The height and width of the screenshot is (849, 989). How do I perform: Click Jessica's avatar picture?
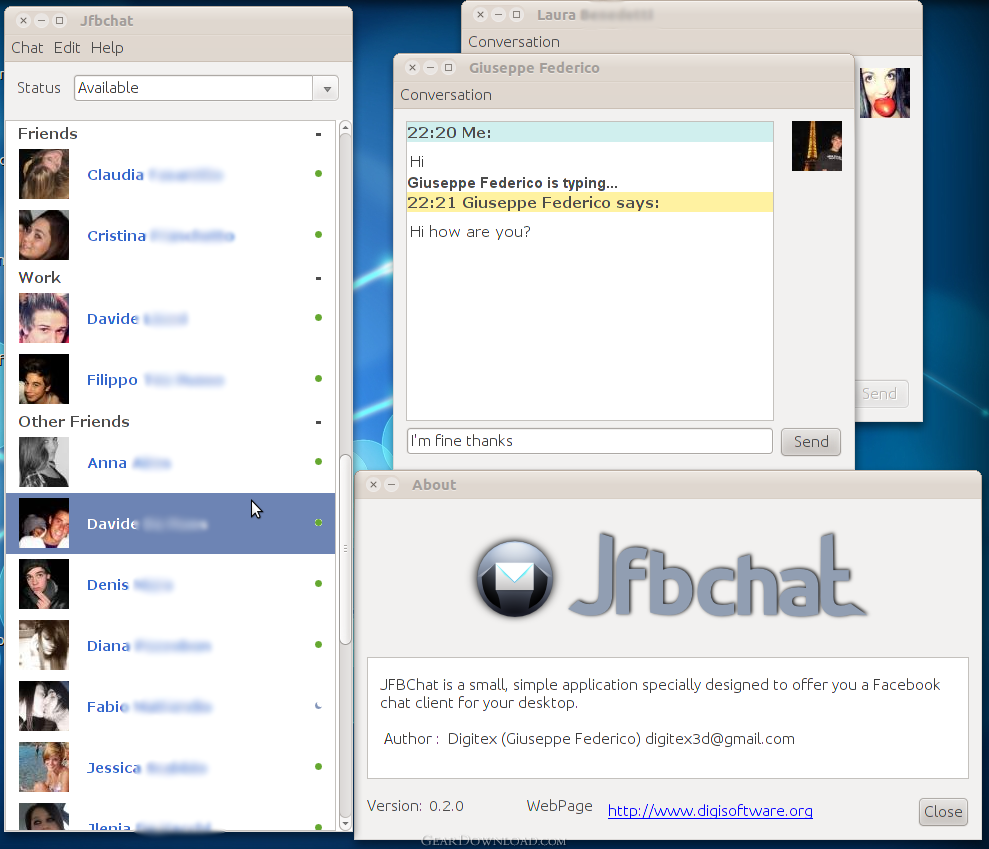pos(44,767)
